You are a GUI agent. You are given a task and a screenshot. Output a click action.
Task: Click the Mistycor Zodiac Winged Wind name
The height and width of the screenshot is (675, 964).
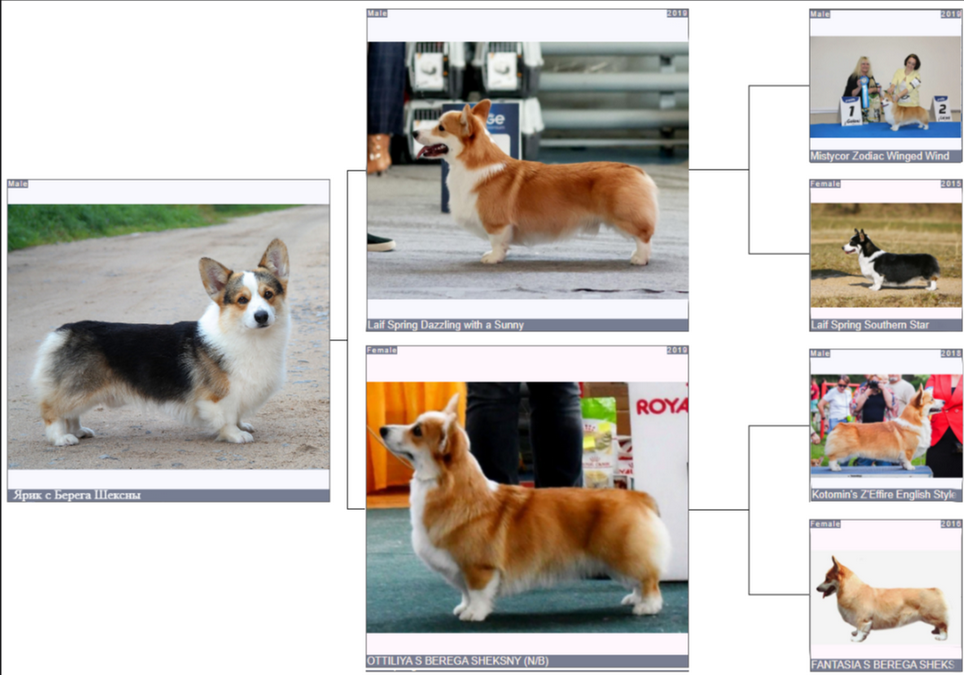(880, 156)
